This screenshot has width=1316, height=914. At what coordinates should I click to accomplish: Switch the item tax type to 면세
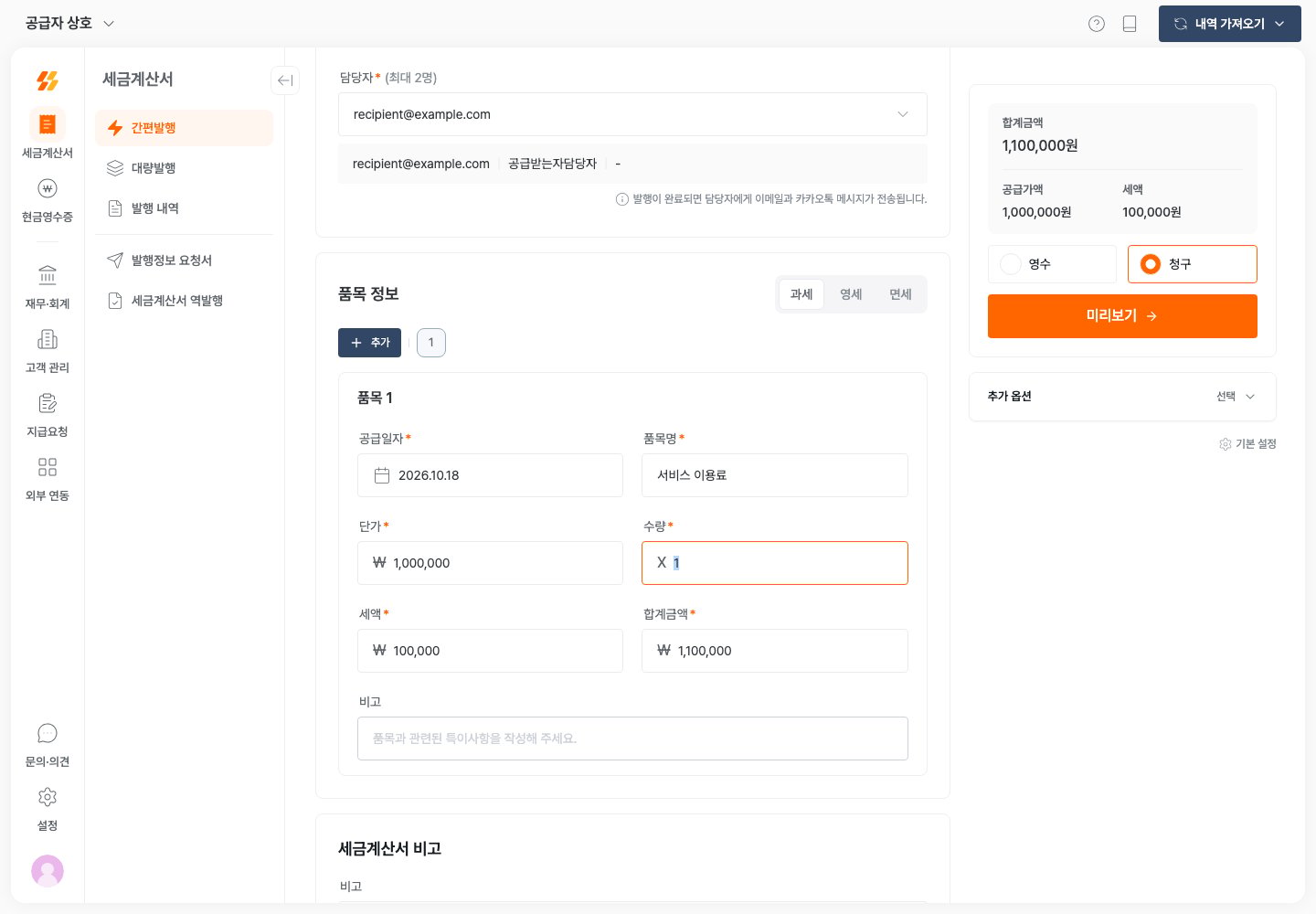point(900,294)
